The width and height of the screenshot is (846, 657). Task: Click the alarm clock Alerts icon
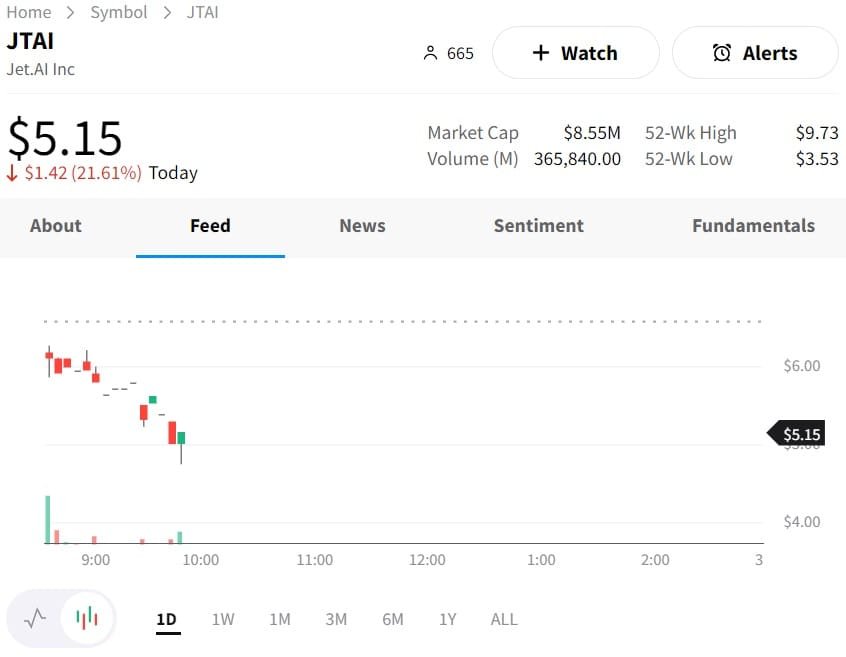click(x=722, y=53)
